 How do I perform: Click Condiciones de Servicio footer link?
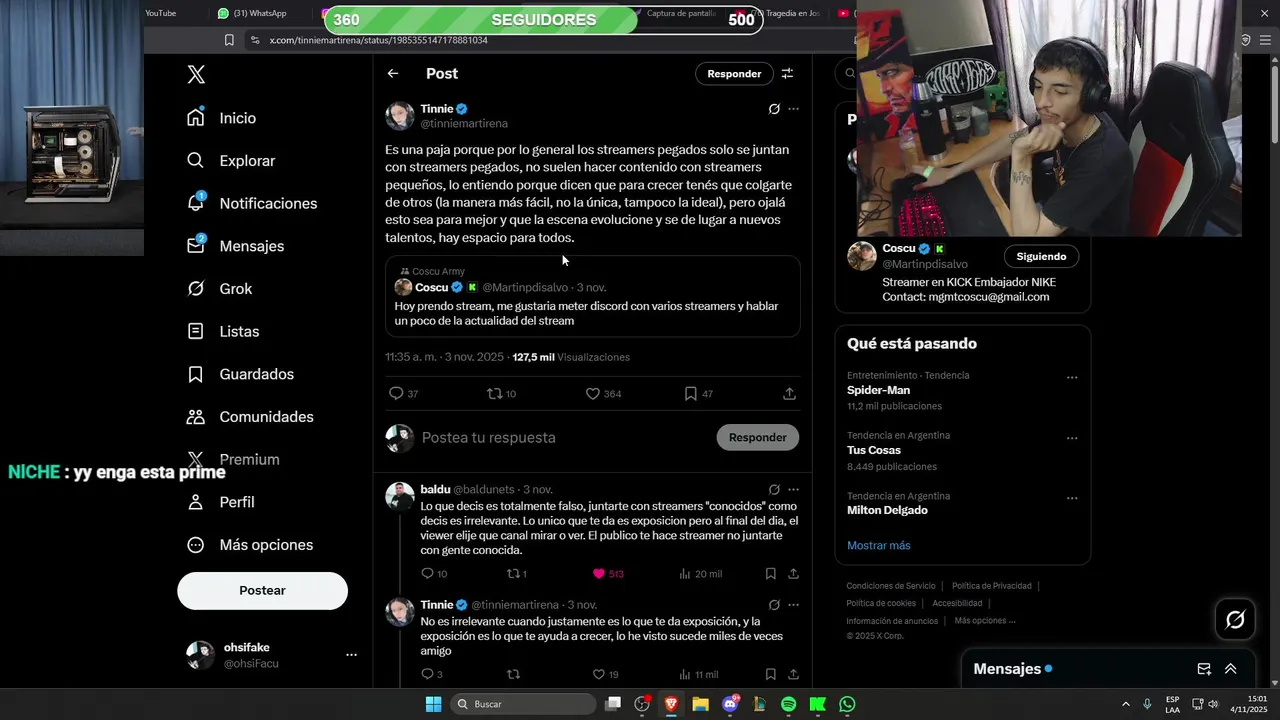coord(891,586)
